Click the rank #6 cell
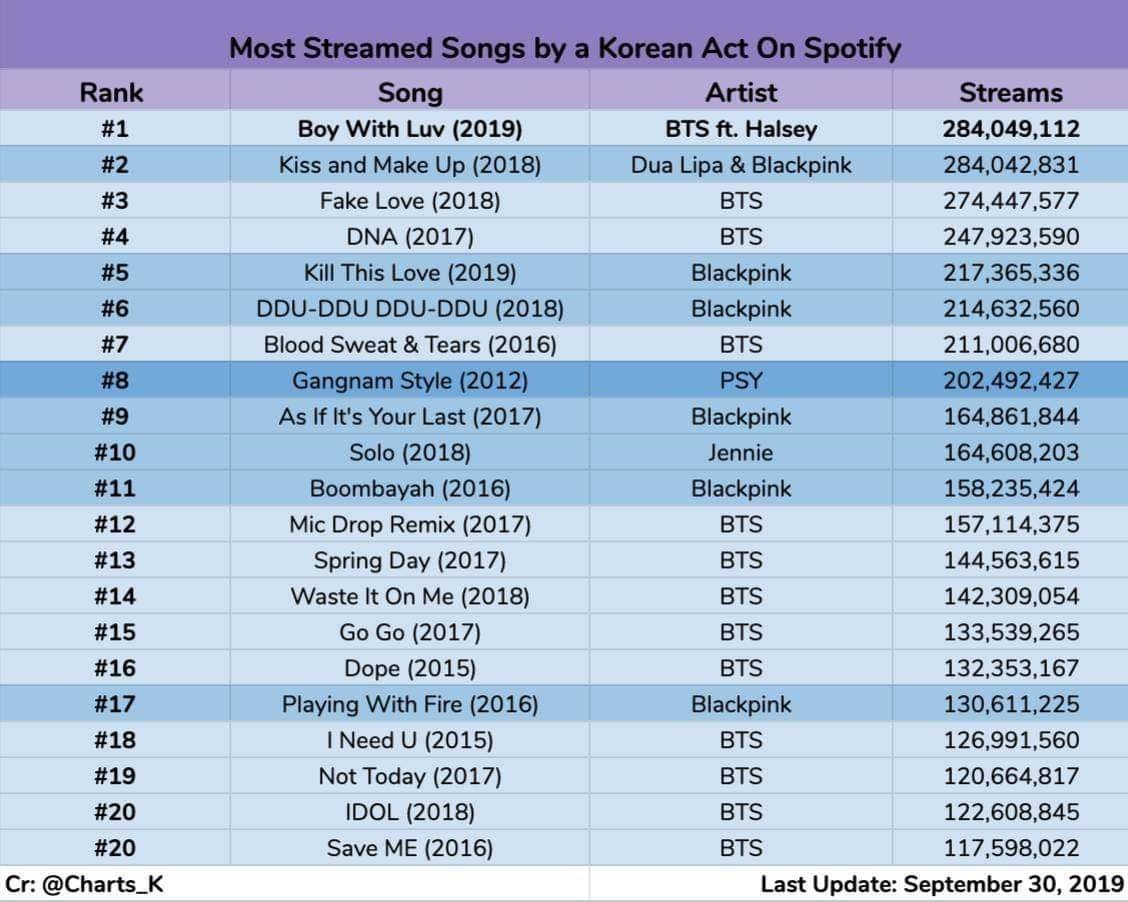The width and height of the screenshot is (1128, 902). point(114,309)
